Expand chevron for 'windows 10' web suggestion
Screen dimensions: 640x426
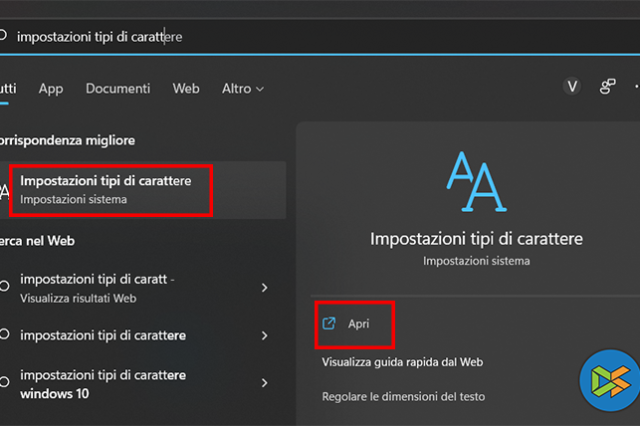tap(264, 383)
